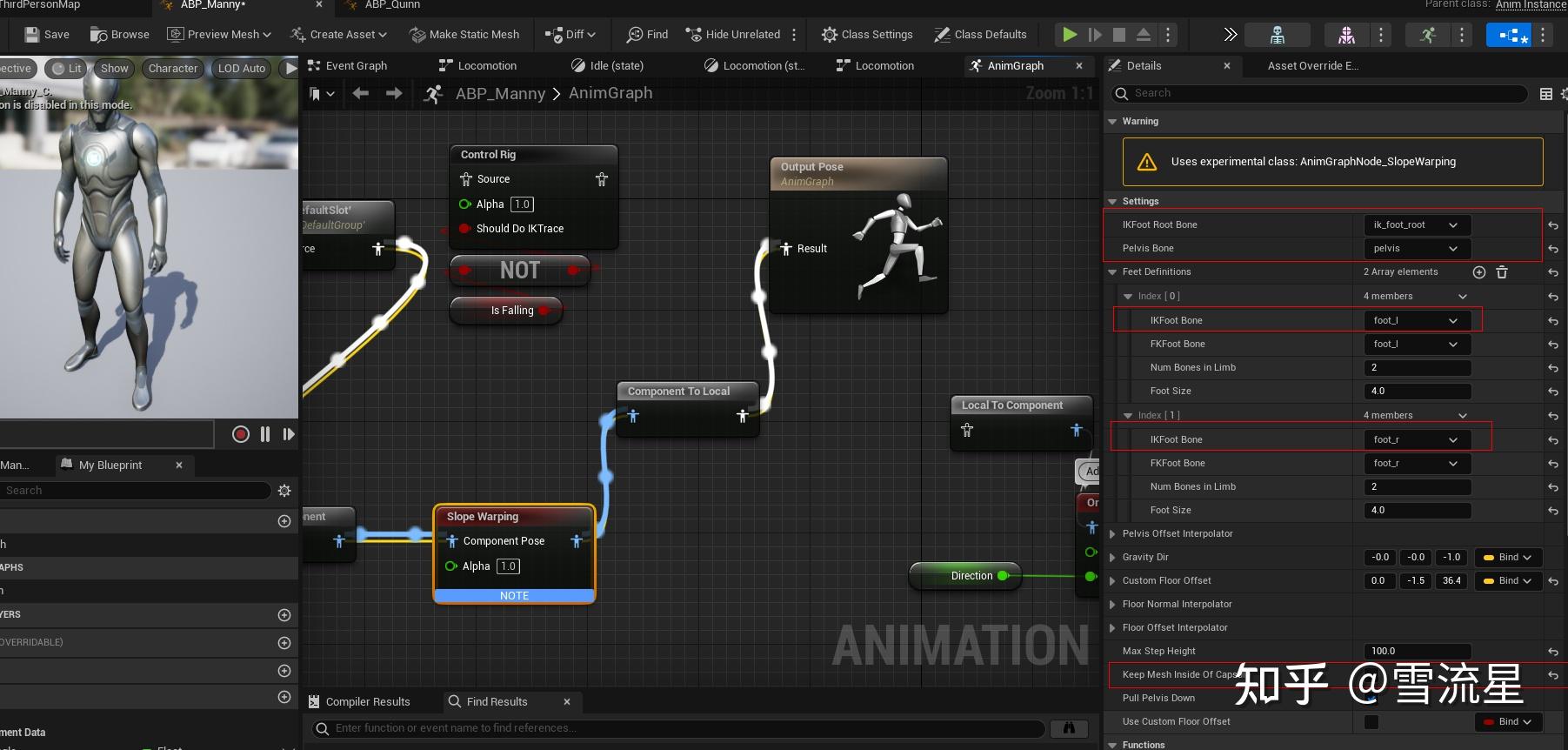Reset Max Step Height to default
1568x750 pixels.
[1552, 652]
